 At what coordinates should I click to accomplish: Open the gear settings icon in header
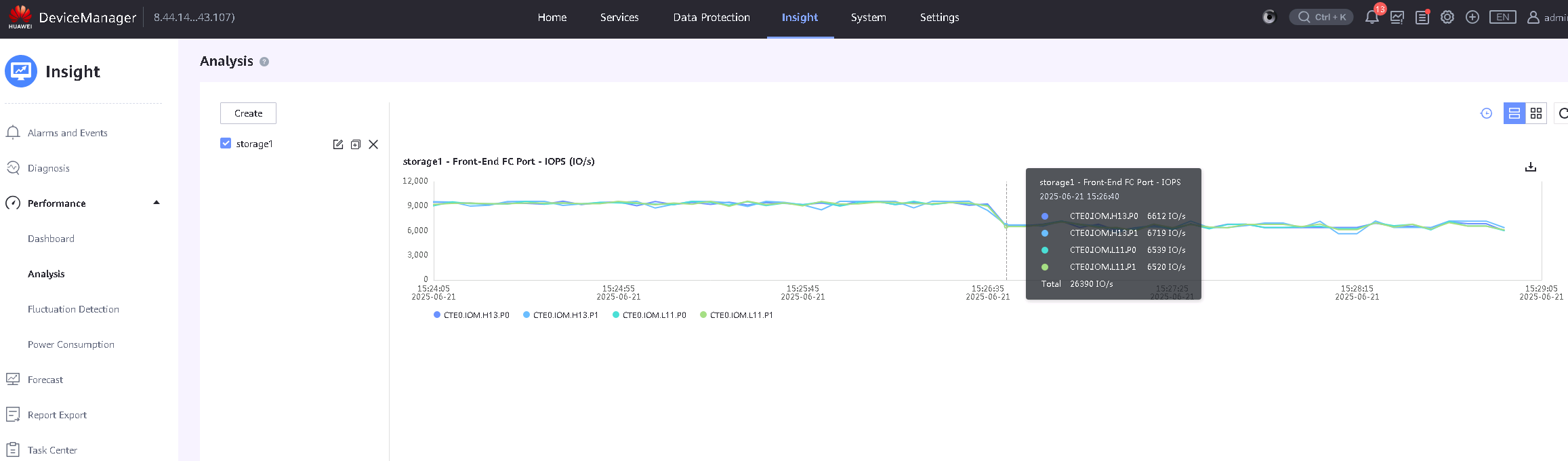pos(1447,17)
